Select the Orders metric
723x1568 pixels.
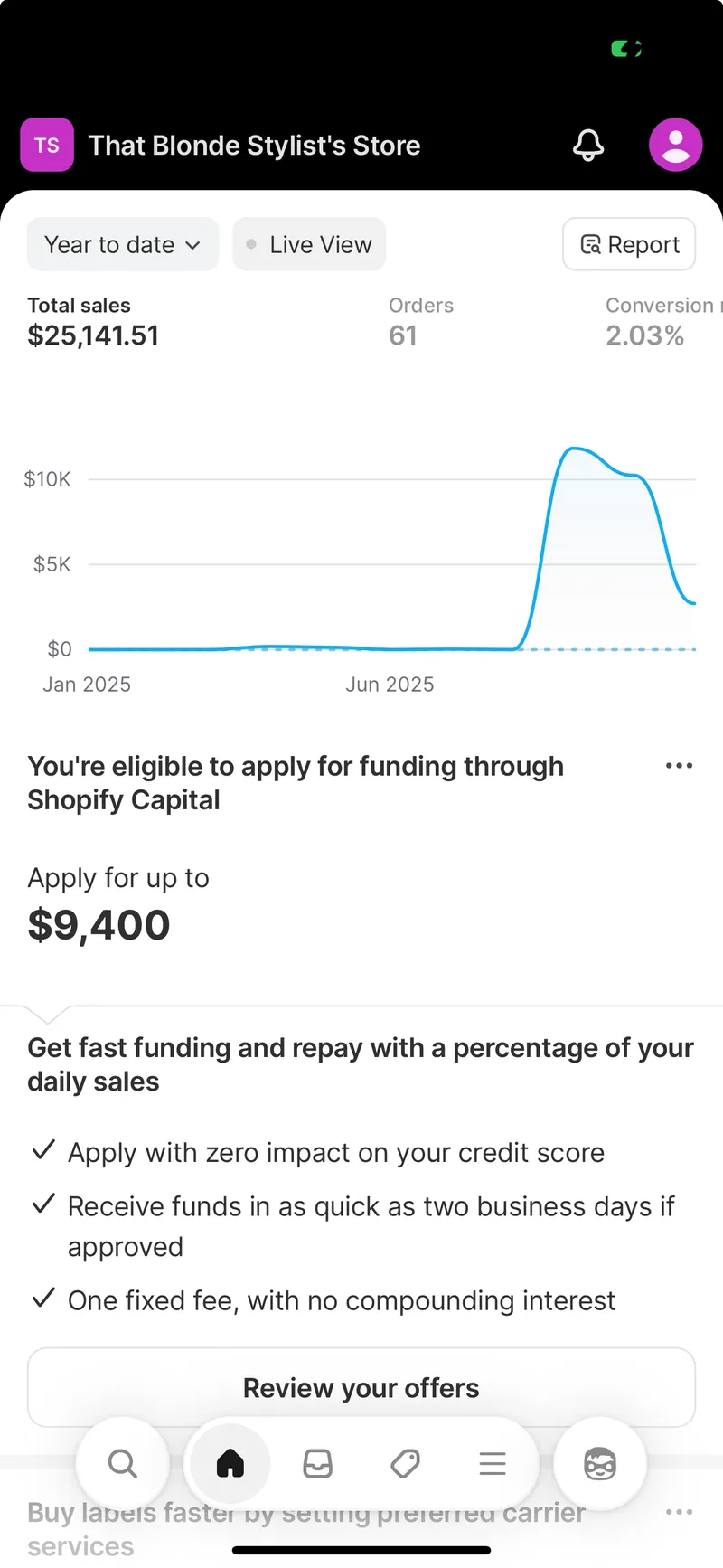click(421, 323)
